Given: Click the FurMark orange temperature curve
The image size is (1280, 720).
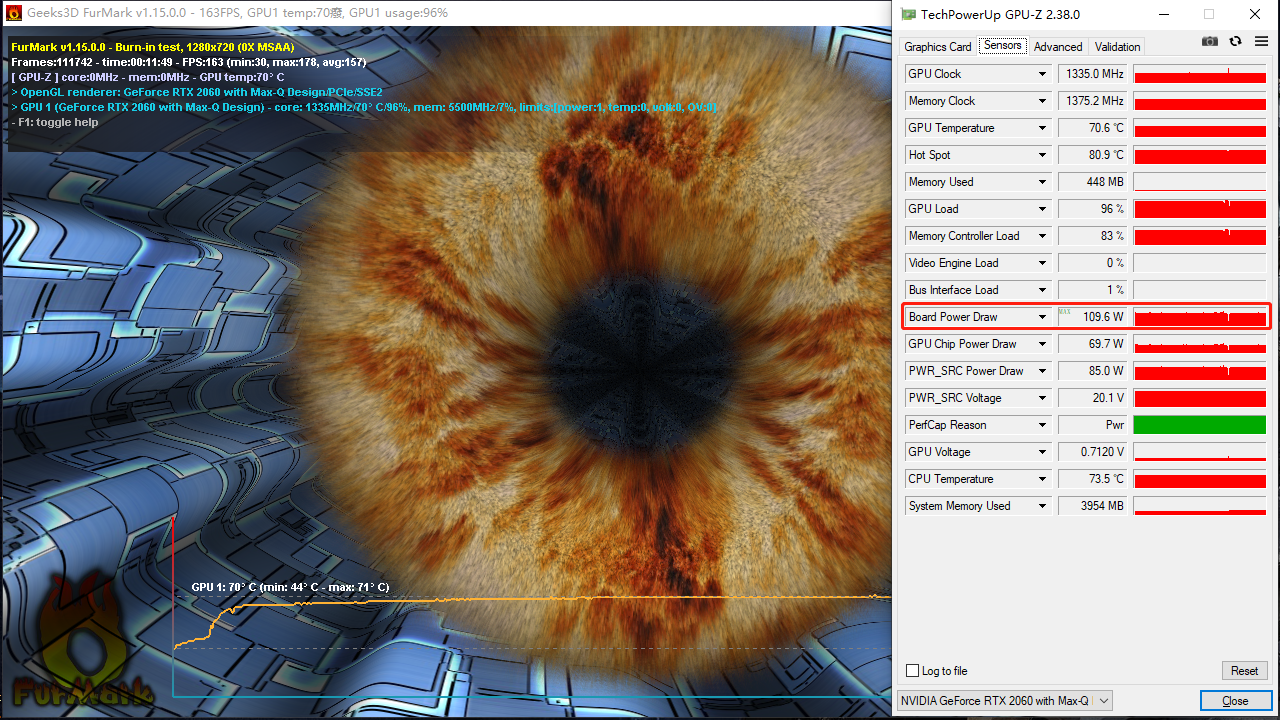Looking at the screenshot, I should tap(530, 599).
